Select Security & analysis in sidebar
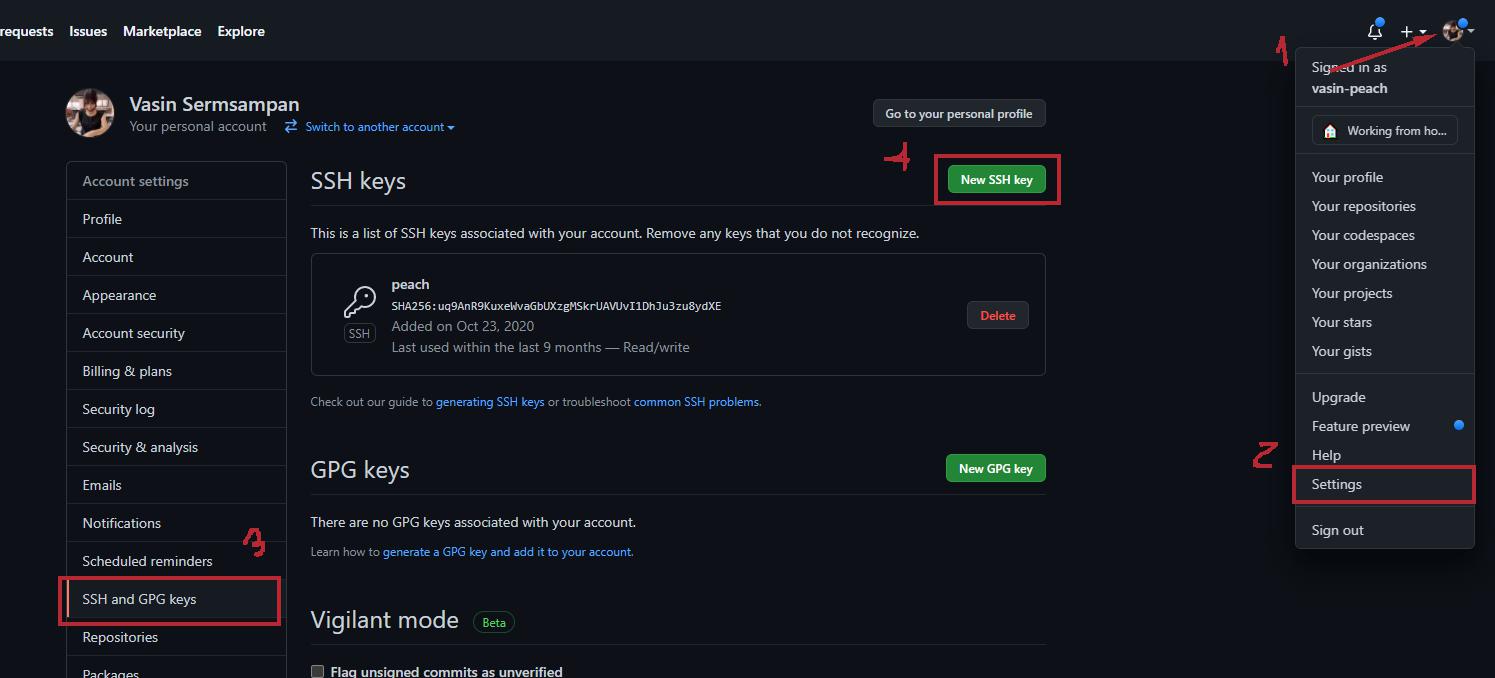Image resolution: width=1495 pixels, height=678 pixels. tap(176, 447)
